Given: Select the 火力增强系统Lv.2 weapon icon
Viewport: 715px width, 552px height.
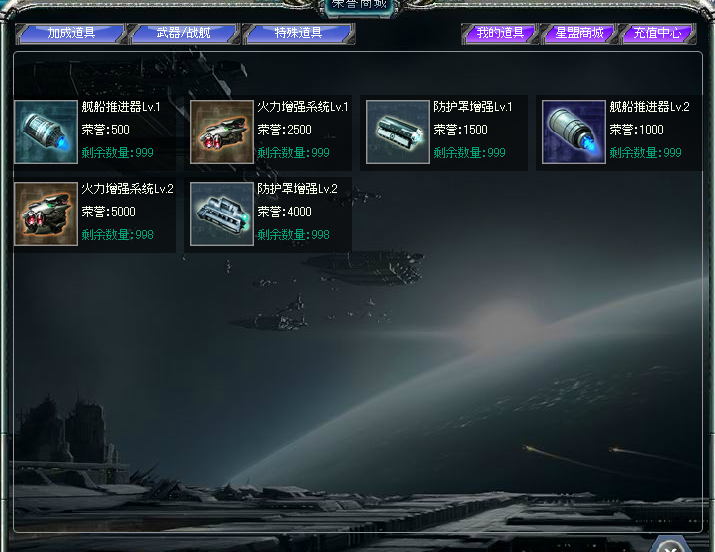Looking at the screenshot, I should [x=46, y=214].
